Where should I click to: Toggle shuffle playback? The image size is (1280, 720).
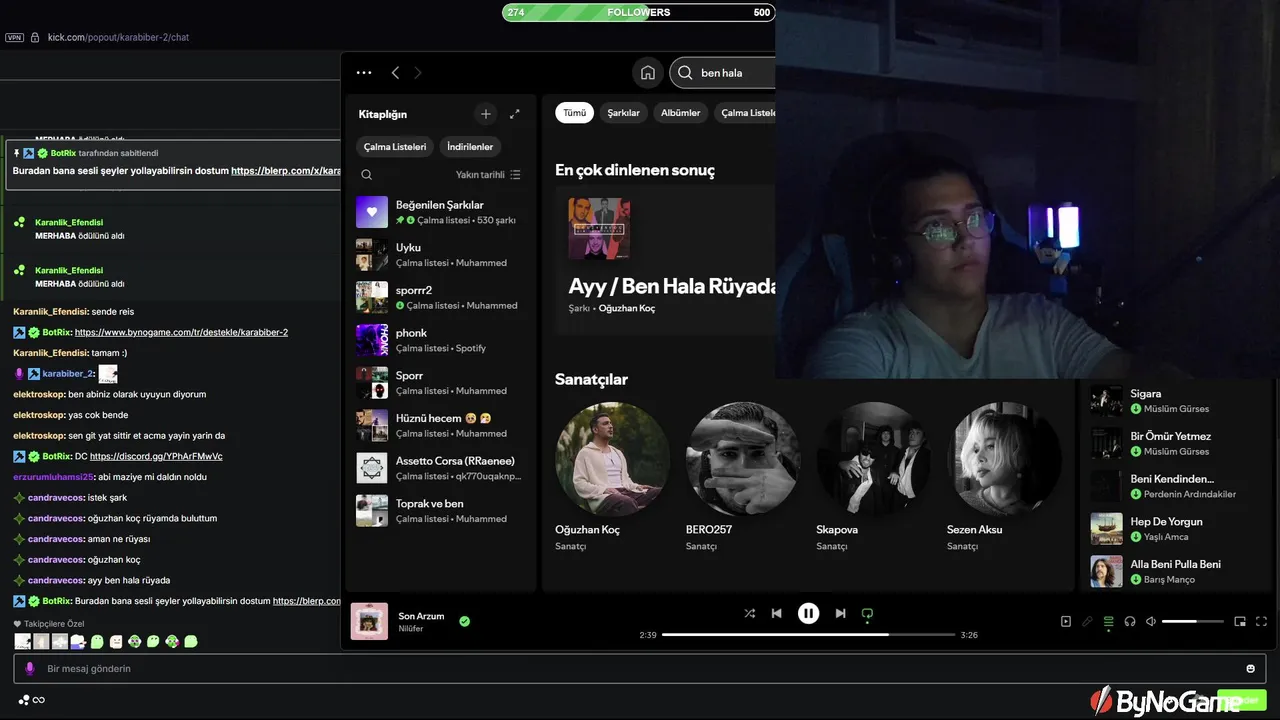click(750, 613)
